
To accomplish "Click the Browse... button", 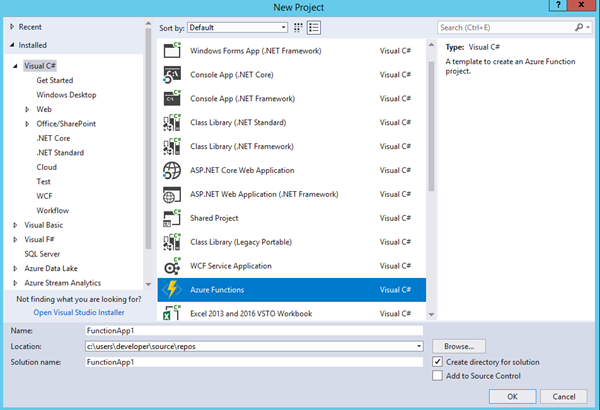I will click(459, 346).
